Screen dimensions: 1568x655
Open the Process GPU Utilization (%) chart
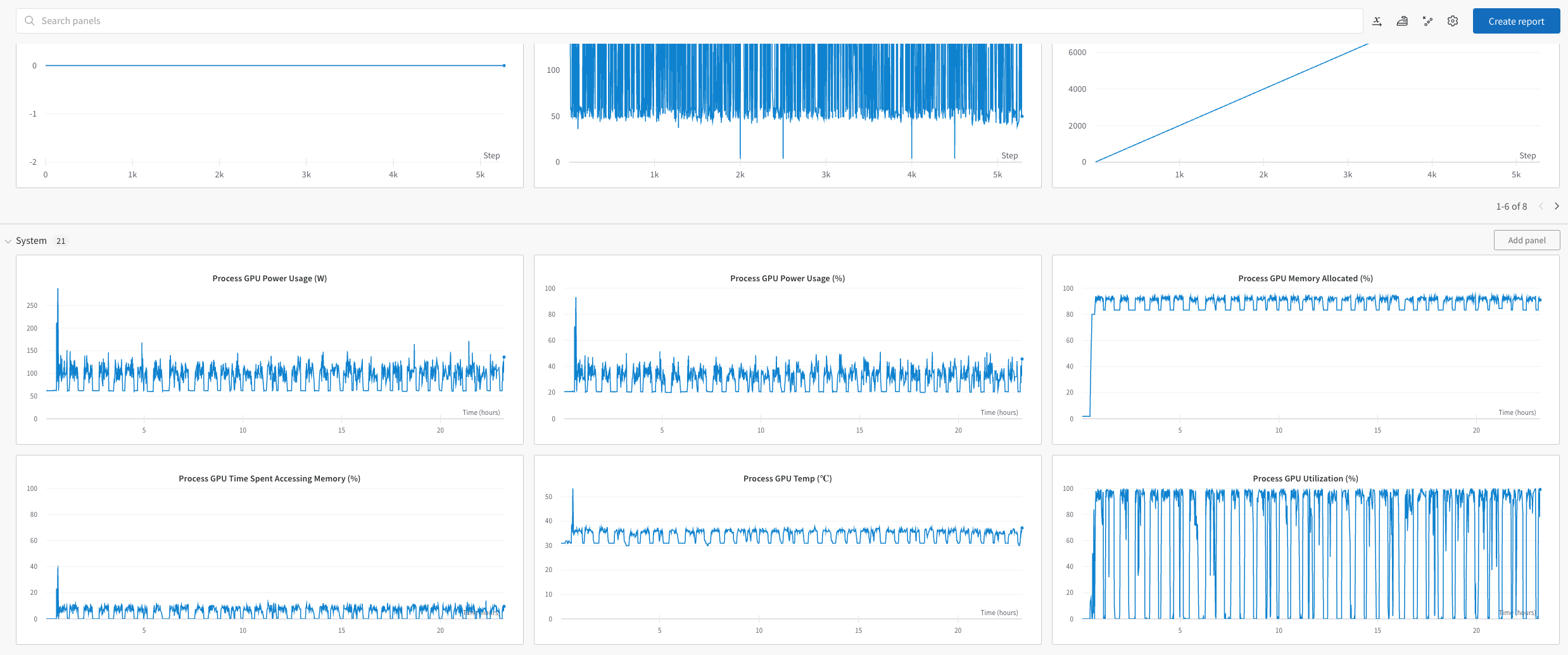[1306, 550]
